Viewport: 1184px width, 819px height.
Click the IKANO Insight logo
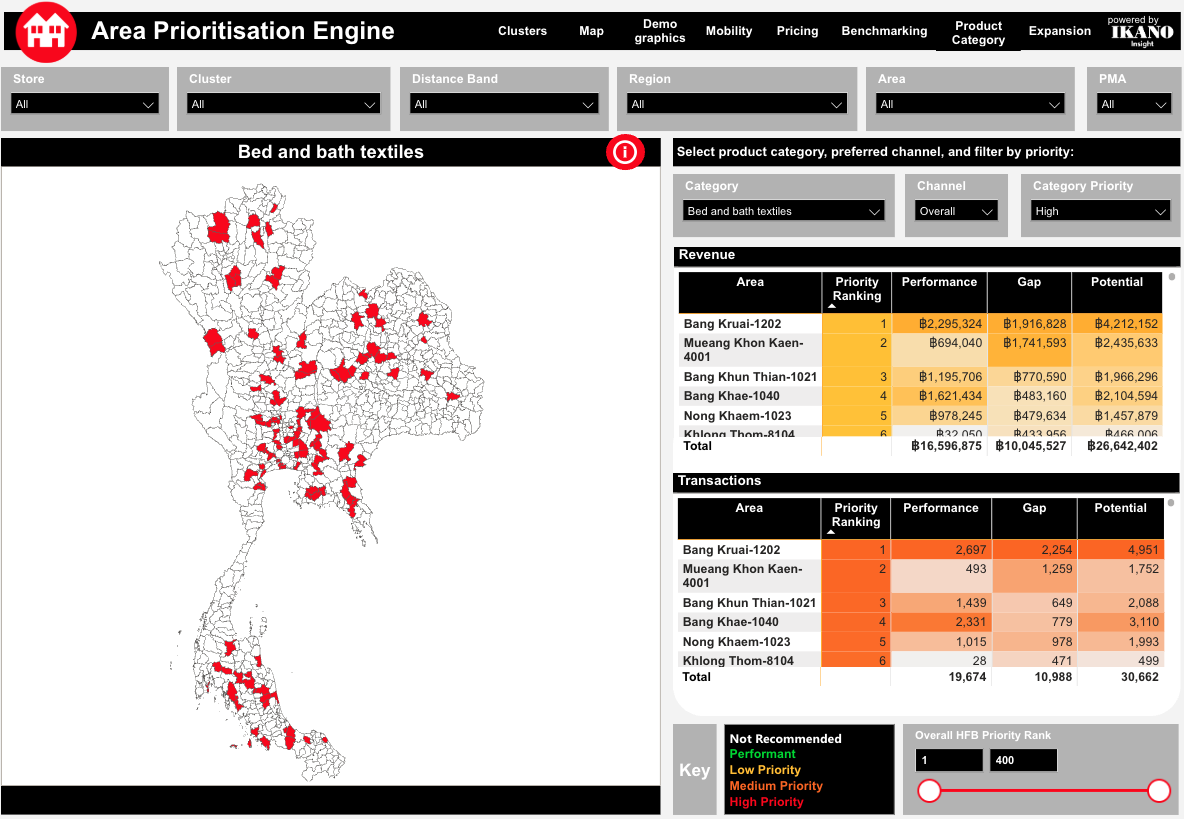[1142, 32]
